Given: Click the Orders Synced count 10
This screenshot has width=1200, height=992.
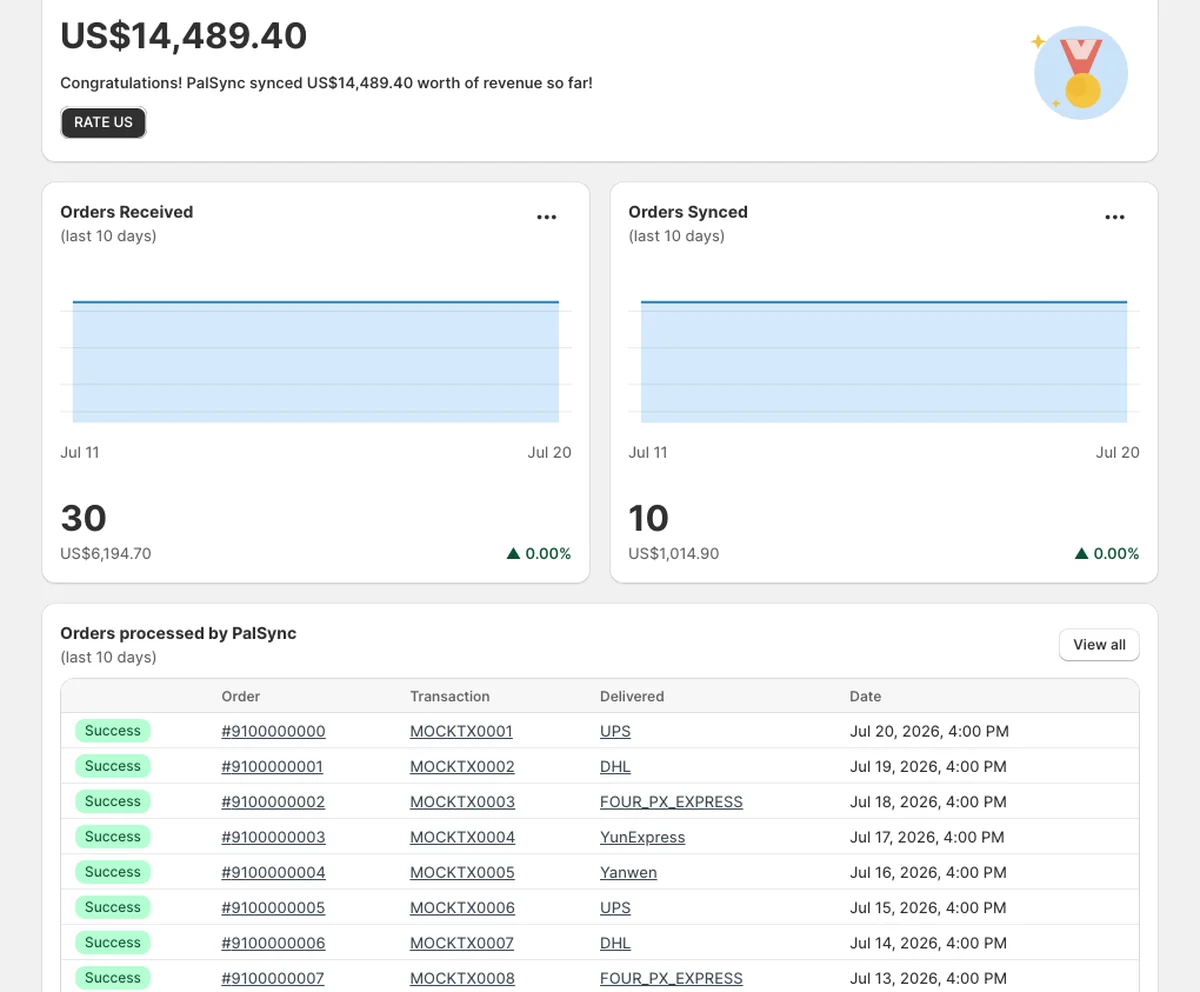Looking at the screenshot, I should [648, 518].
